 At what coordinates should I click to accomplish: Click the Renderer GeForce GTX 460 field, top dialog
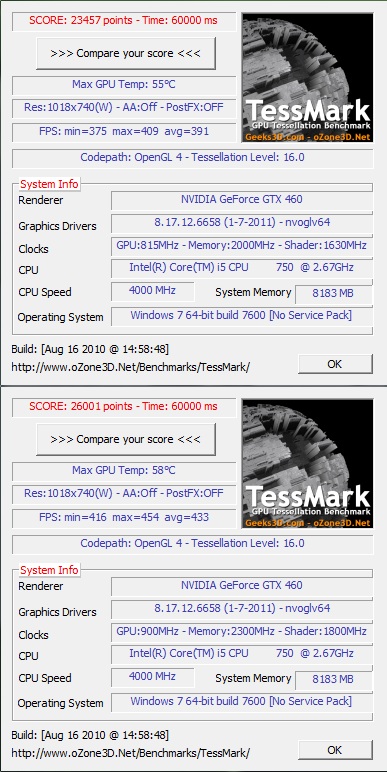(241, 200)
